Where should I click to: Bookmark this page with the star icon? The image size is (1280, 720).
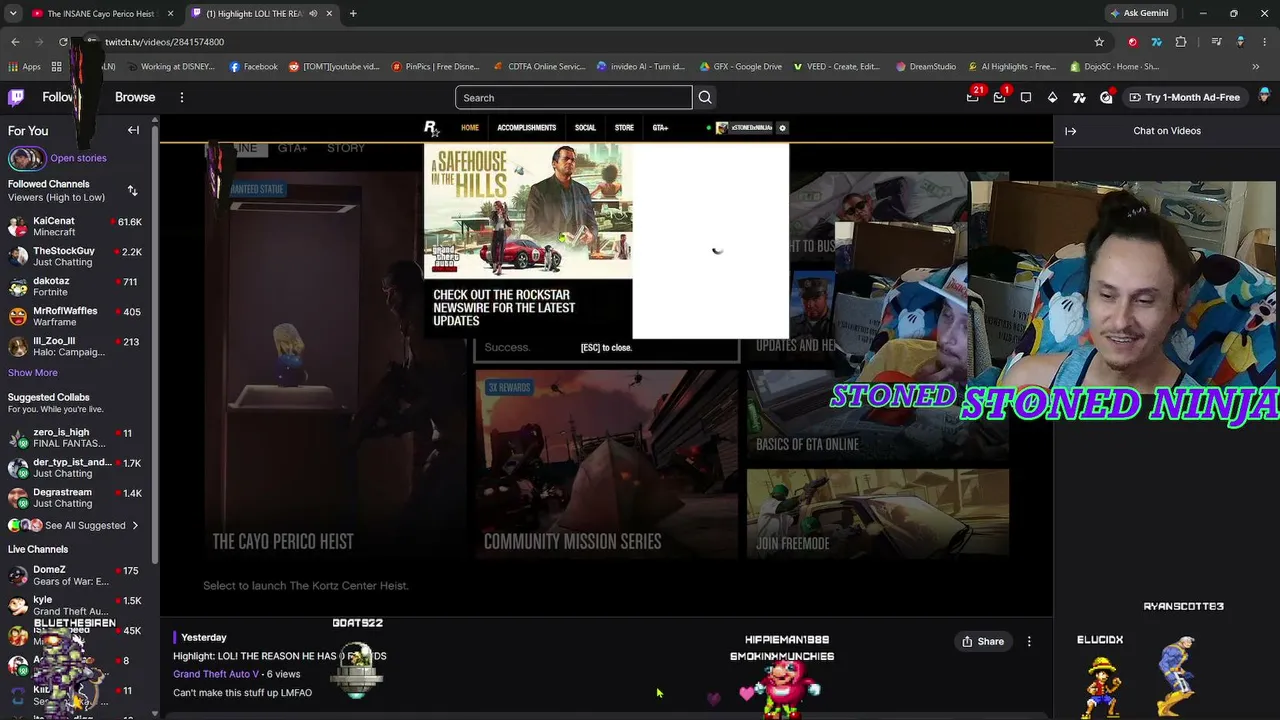pyautogui.click(x=1099, y=42)
